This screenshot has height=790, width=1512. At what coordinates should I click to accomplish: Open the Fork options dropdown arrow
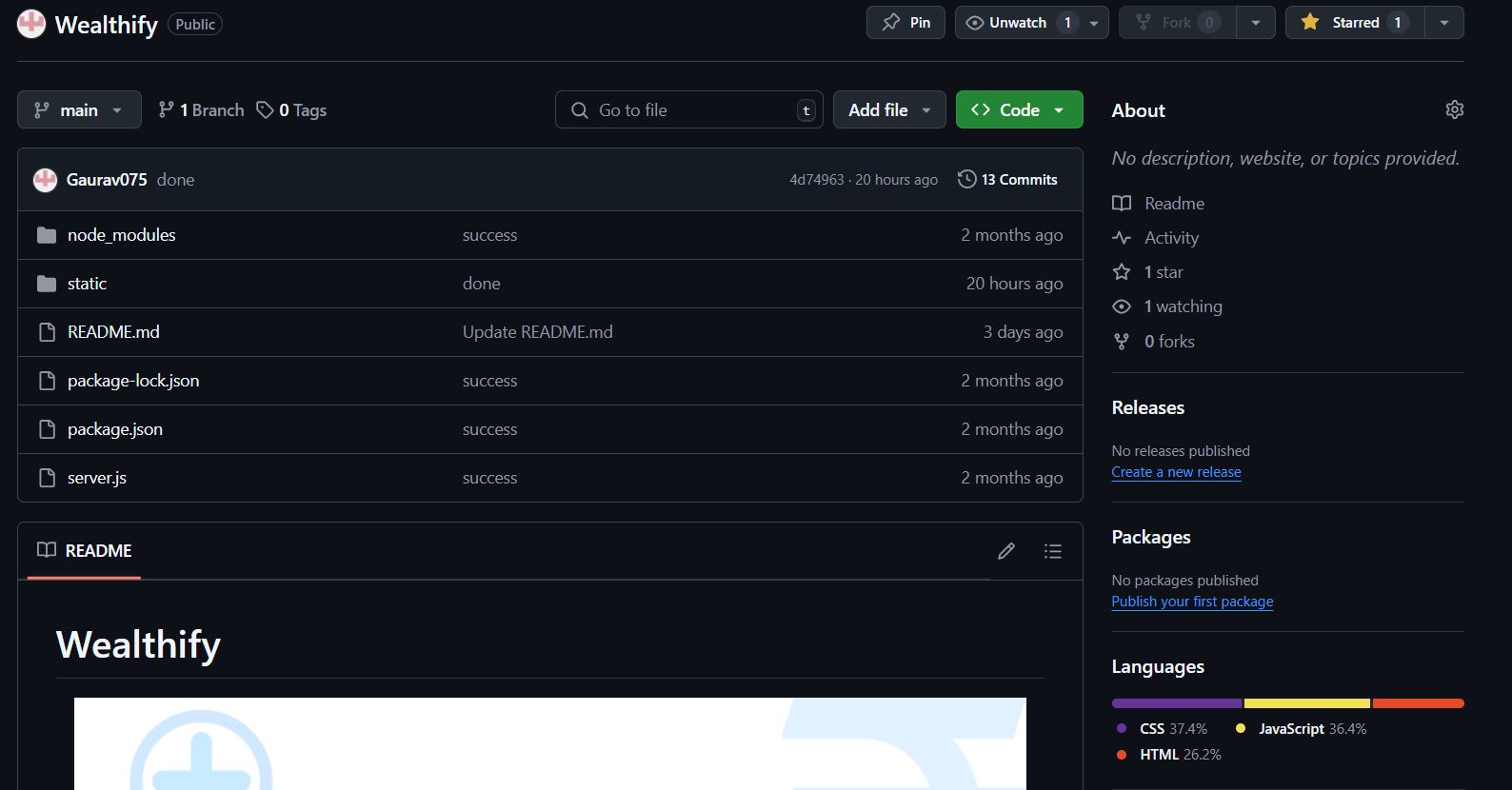[x=1256, y=23]
